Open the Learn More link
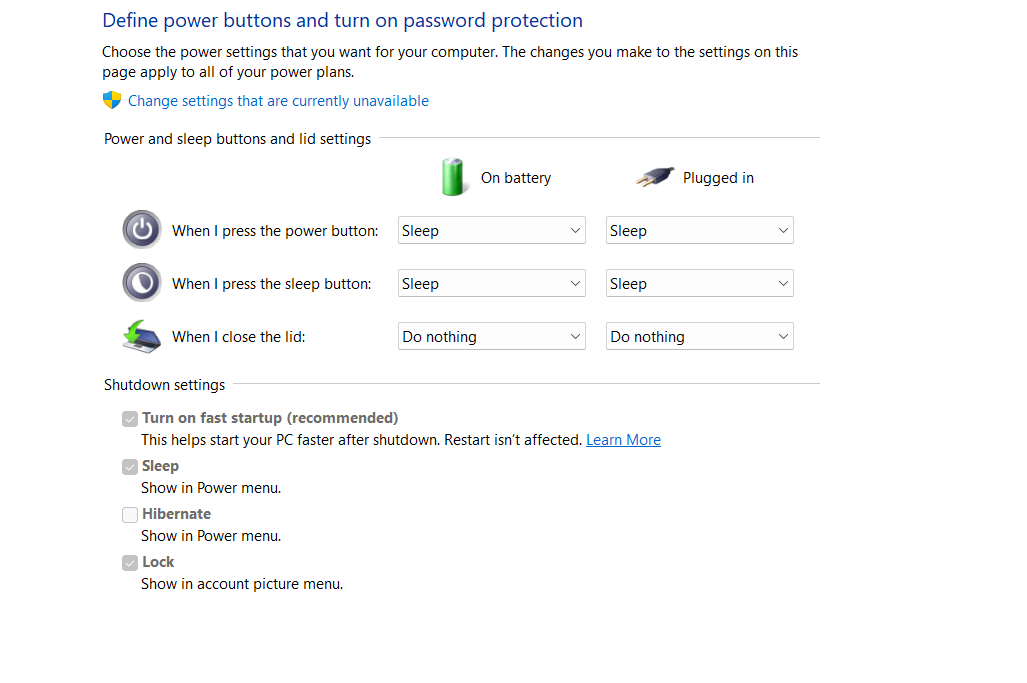1027x683 pixels. [623, 440]
